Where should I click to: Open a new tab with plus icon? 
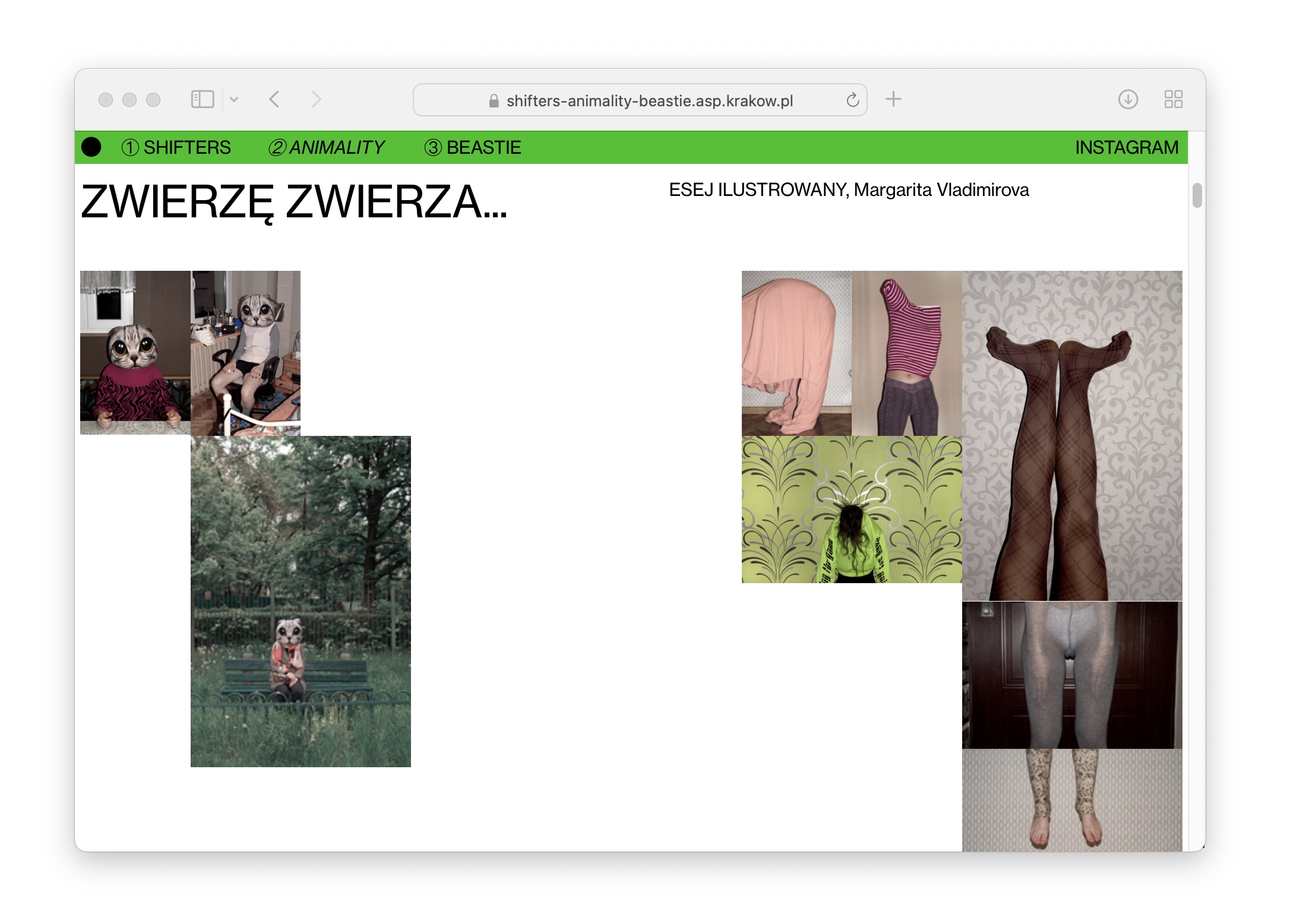tap(893, 99)
